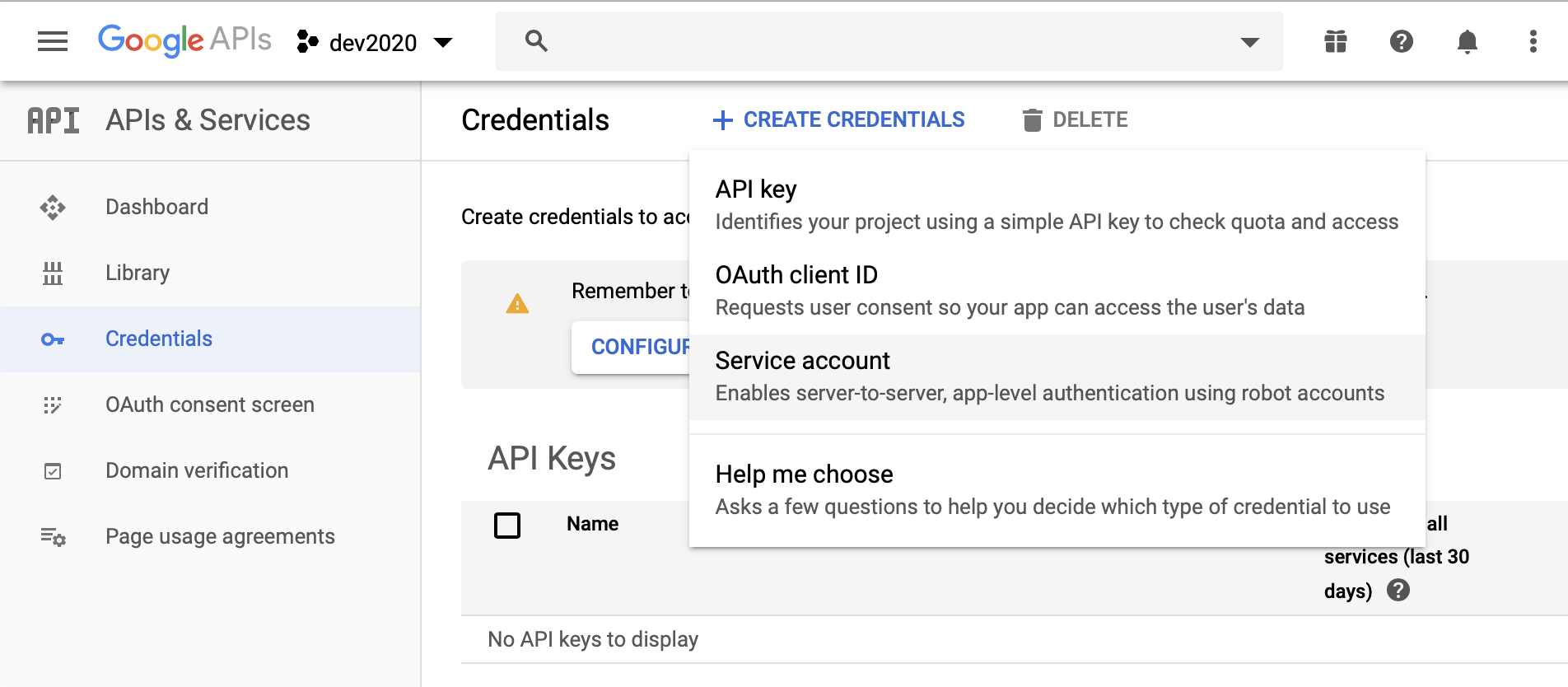Open OAuth consent screen page
The image size is (1568, 687).
point(211,404)
